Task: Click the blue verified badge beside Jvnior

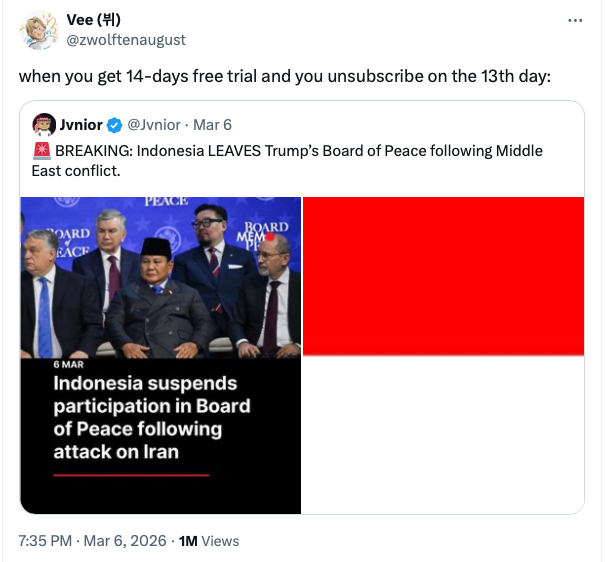Action: [x=115, y=125]
